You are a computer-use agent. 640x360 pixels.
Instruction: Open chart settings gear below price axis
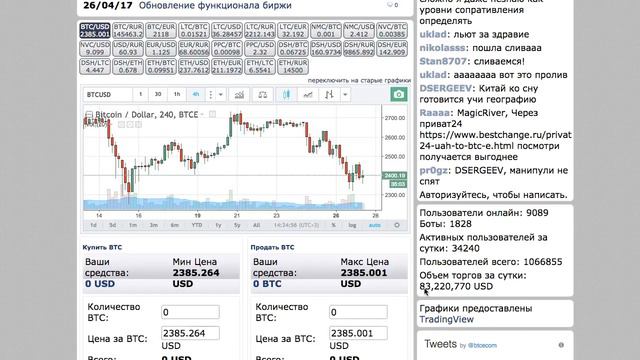coord(397,225)
